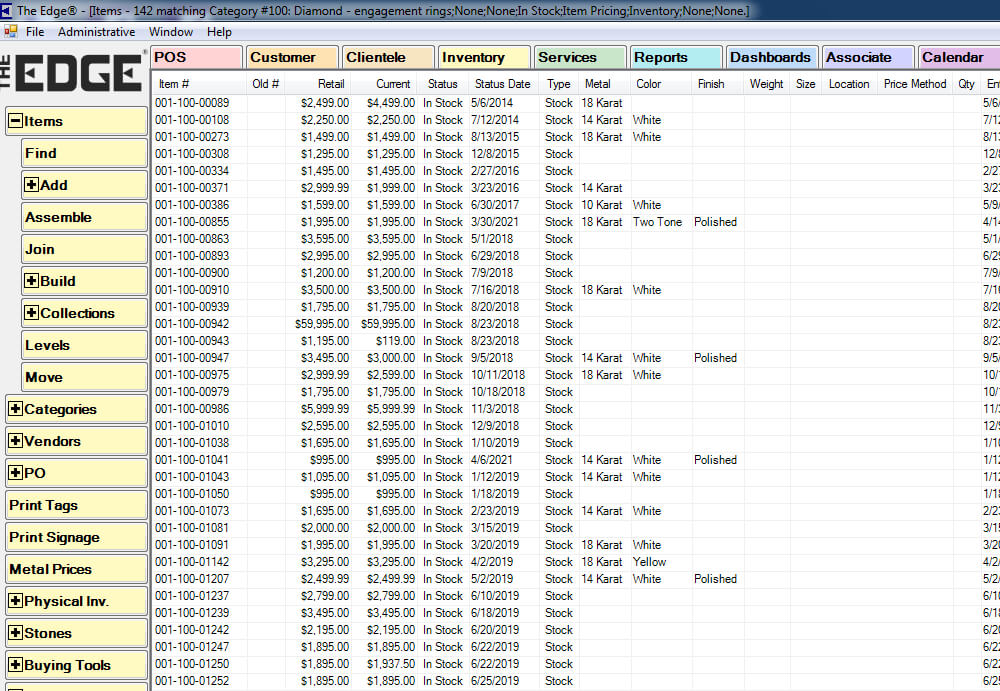Sort by the Weight column header
The image size is (1000, 691).
click(x=767, y=84)
